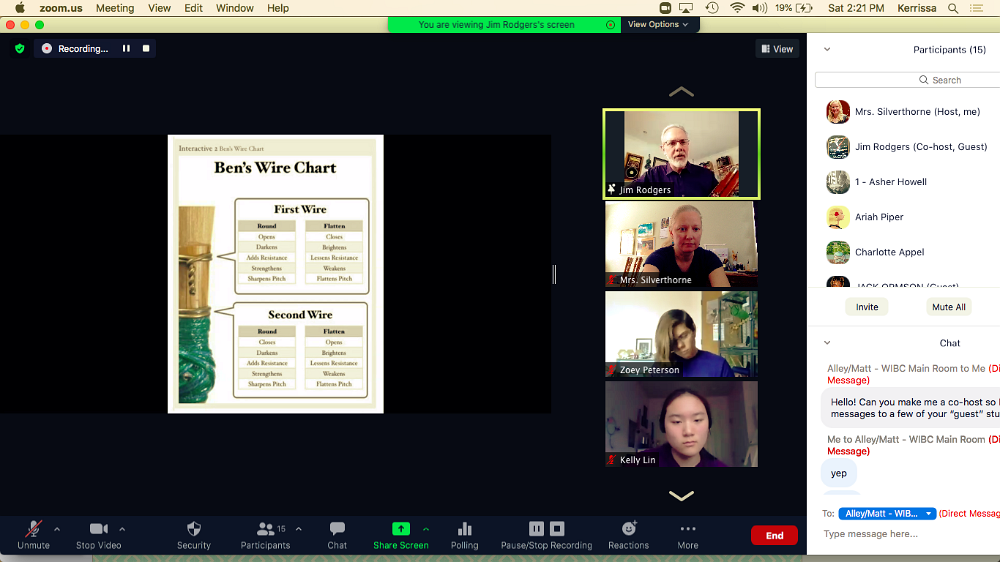The width and height of the screenshot is (1000, 562).
Task: Open the Meeting menu
Action: [x=115, y=8]
